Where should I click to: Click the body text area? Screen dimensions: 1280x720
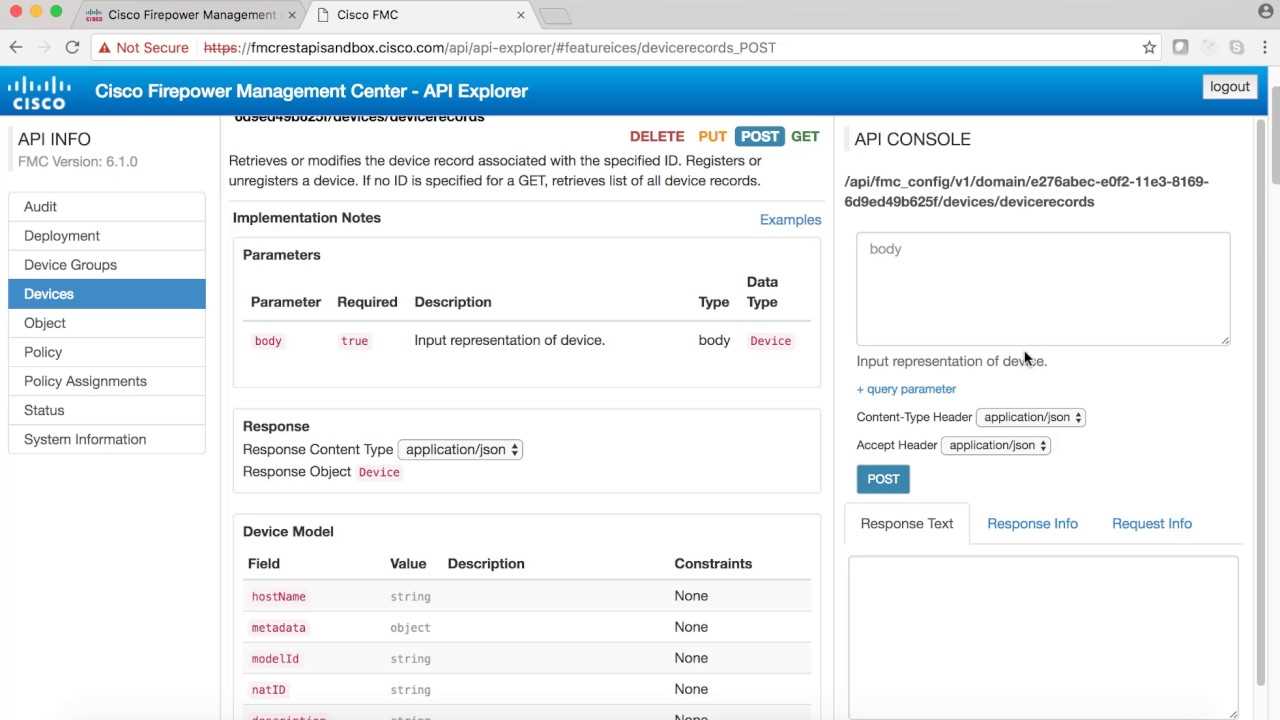(x=1043, y=289)
